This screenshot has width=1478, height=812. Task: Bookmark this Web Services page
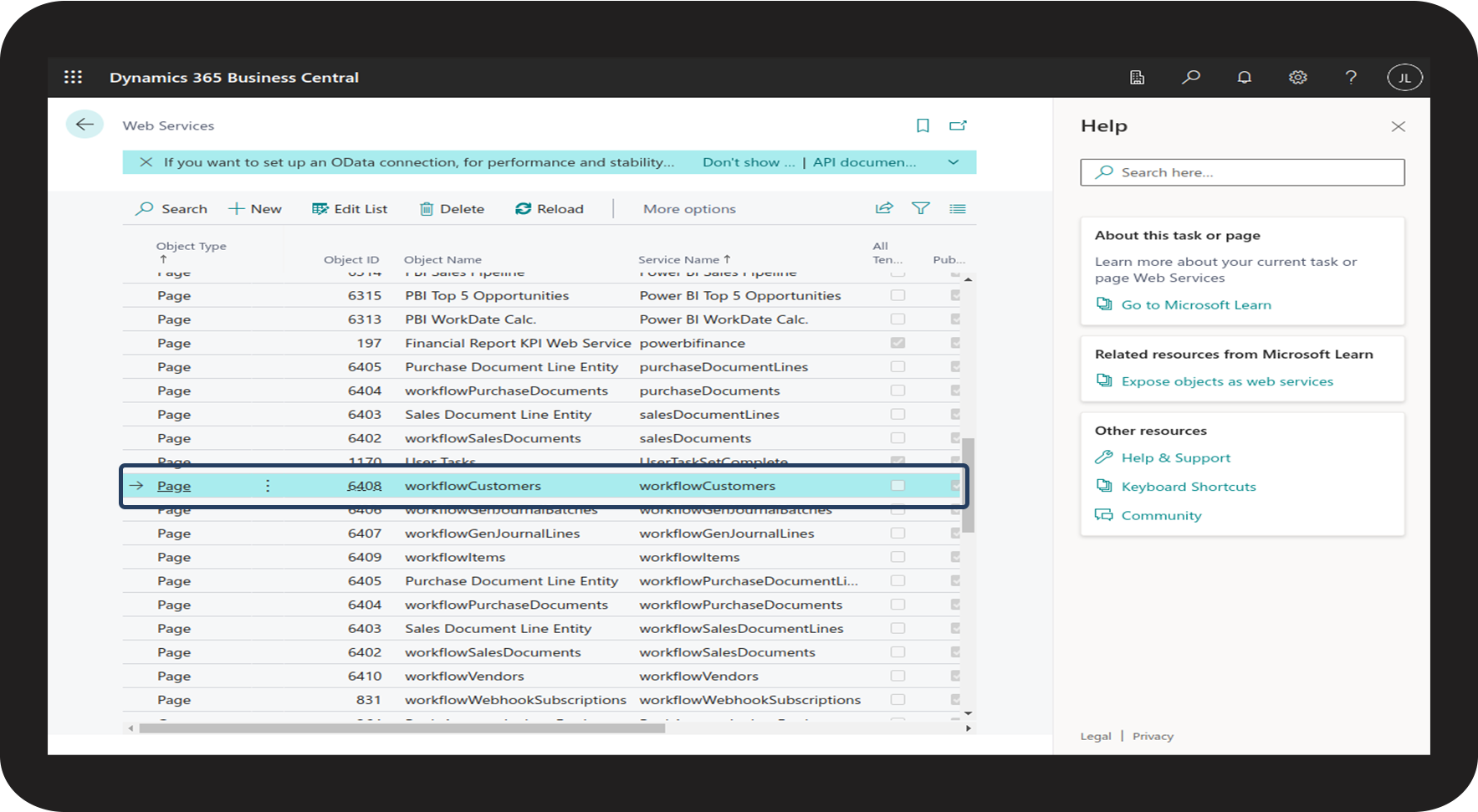click(x=923, y=125)
